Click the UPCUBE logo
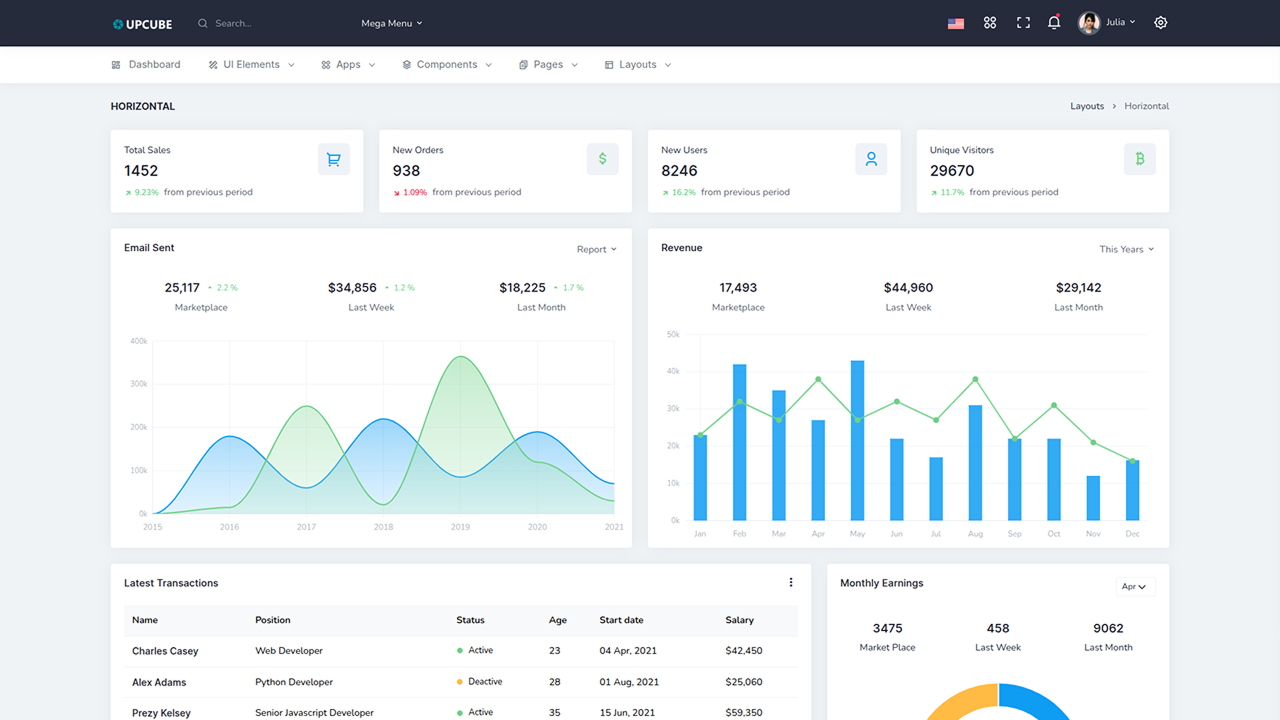The image size is (1280, 720). pyautogui.click(x=142, y=23)
